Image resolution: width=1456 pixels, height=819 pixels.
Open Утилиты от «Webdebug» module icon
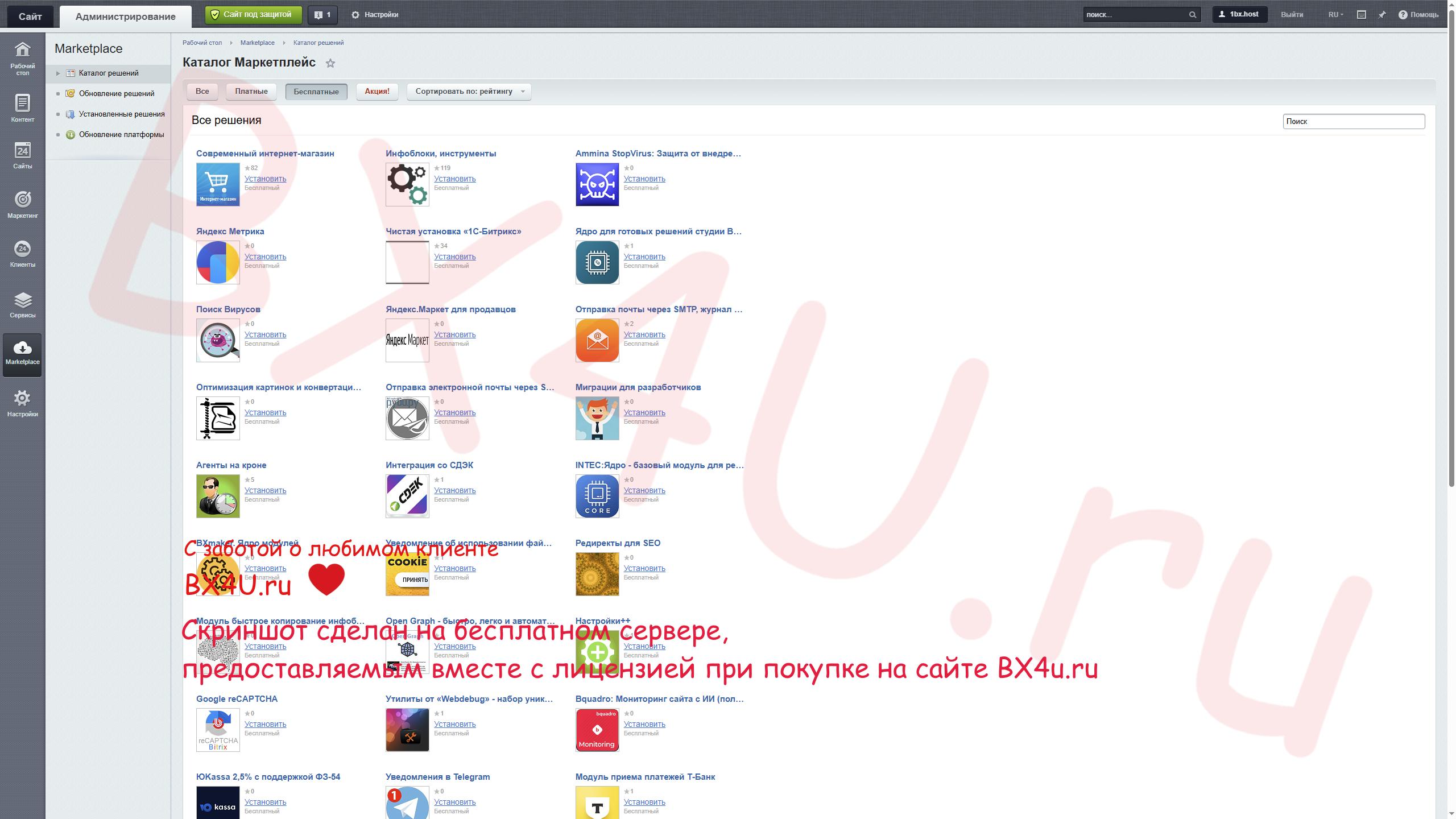(407, 730)
